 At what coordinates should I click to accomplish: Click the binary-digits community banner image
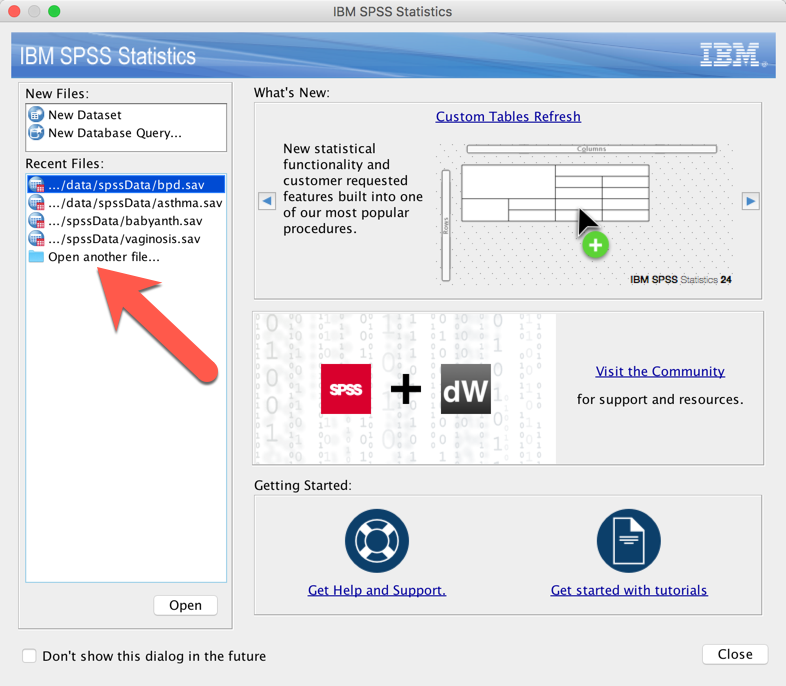pos(405,388)
